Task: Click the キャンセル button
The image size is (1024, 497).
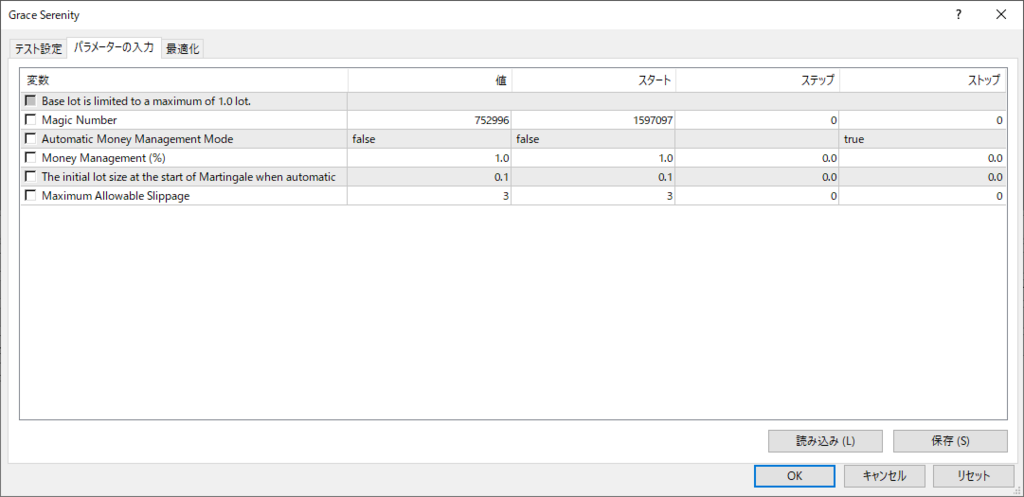Action: click(x=883, y=476)
